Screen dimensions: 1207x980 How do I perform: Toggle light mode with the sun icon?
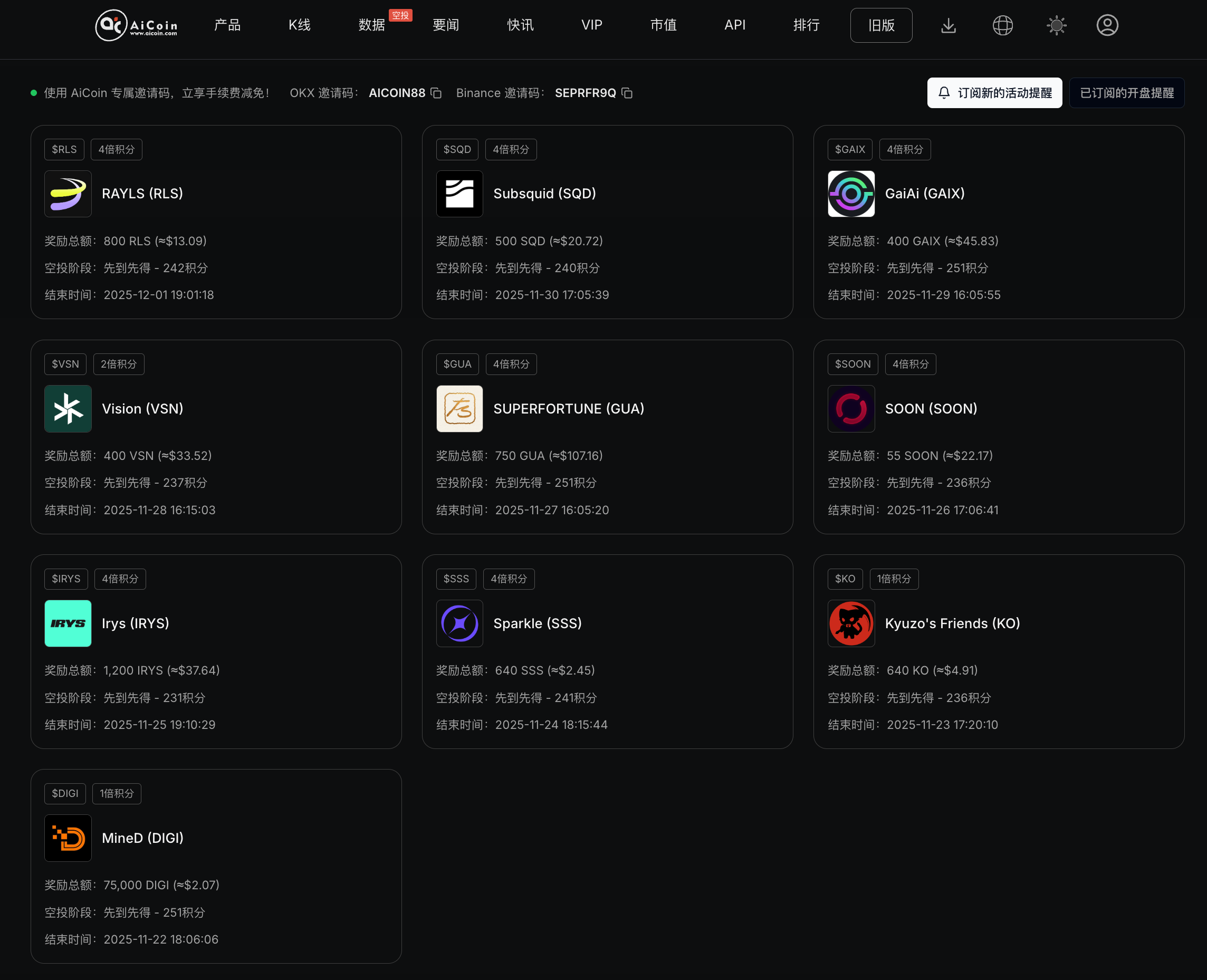point(1056,25)
